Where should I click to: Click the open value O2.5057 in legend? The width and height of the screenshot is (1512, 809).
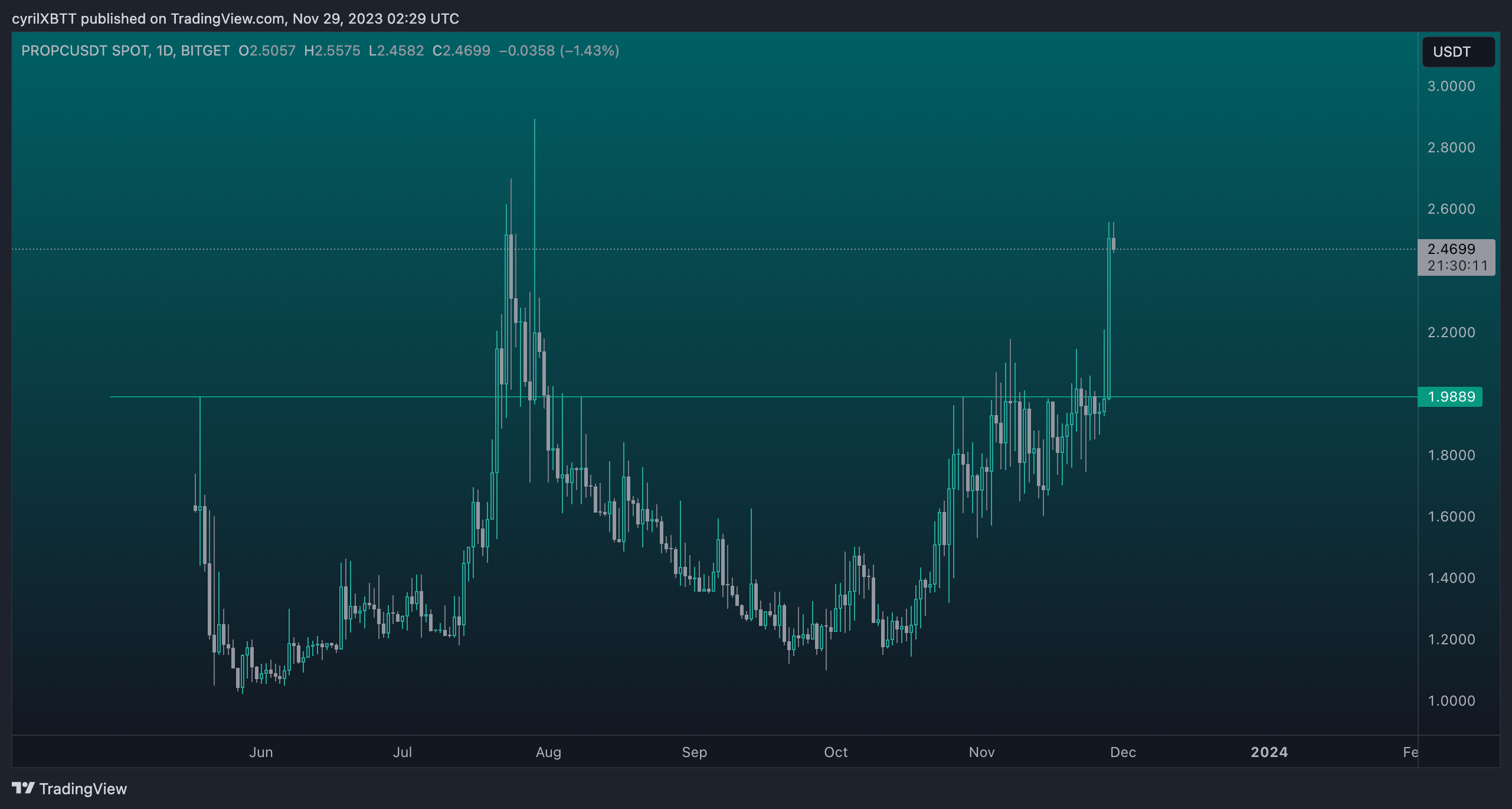coord(267,51)
